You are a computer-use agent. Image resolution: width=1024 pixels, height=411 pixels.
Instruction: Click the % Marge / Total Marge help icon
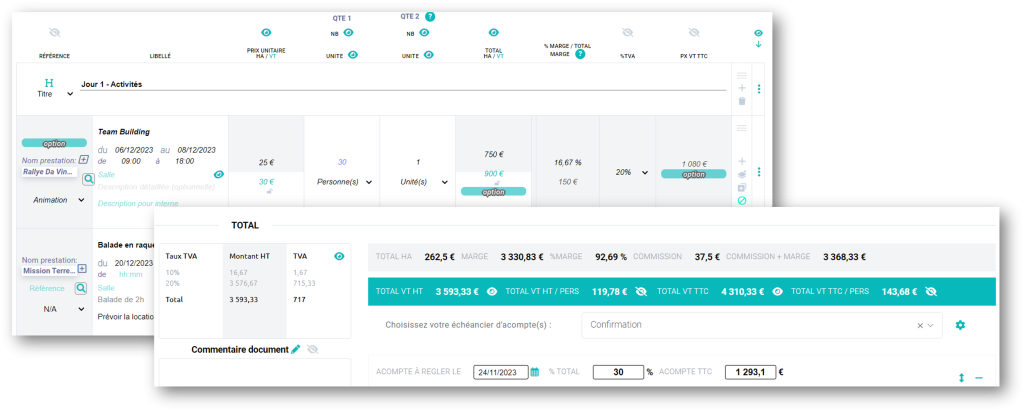[580, 54]
